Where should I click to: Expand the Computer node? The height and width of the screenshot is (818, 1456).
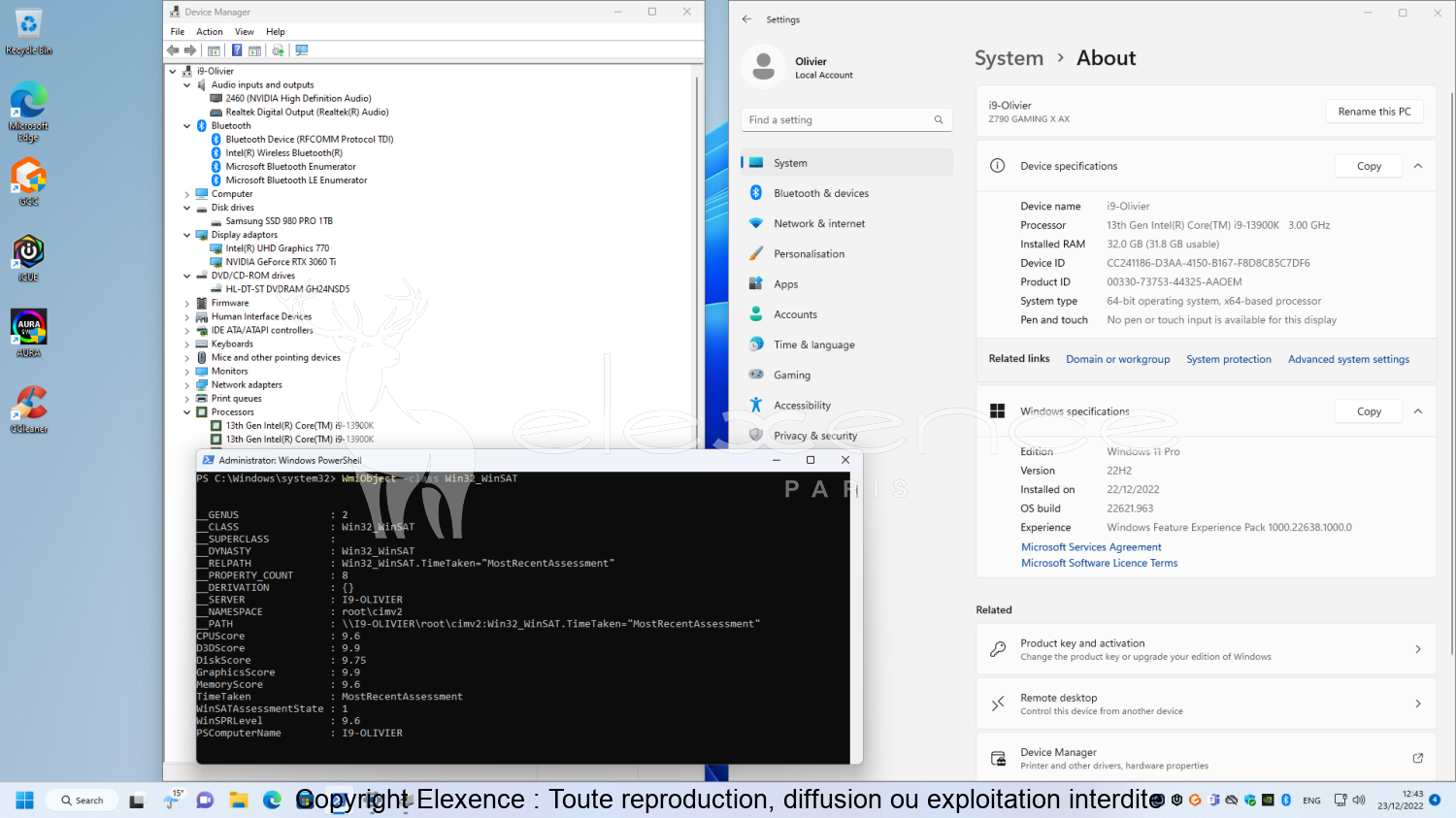(x=187, y=194)
